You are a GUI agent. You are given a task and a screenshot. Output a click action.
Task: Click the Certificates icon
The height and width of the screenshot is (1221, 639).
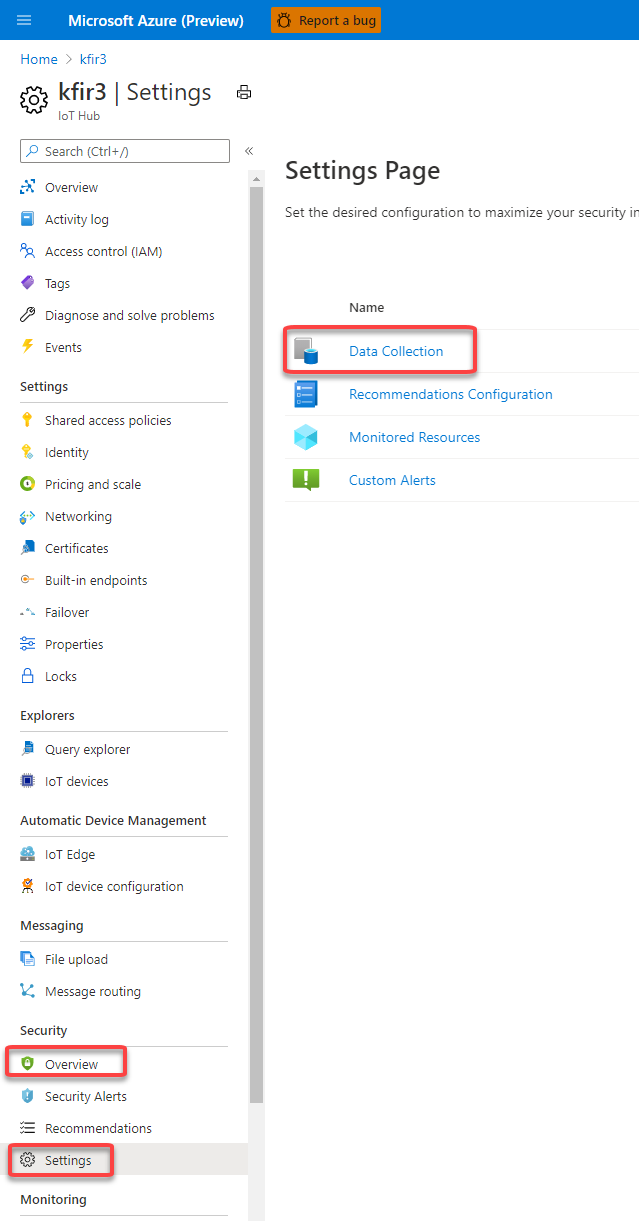point(28,548)
